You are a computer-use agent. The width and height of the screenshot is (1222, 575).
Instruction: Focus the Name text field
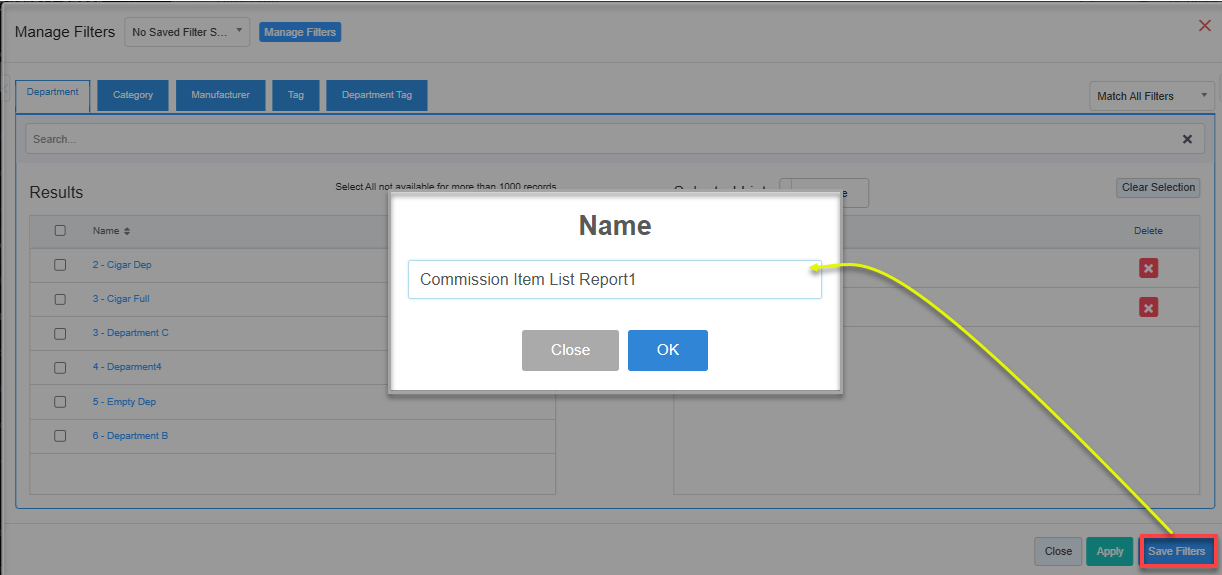[614, 279]
